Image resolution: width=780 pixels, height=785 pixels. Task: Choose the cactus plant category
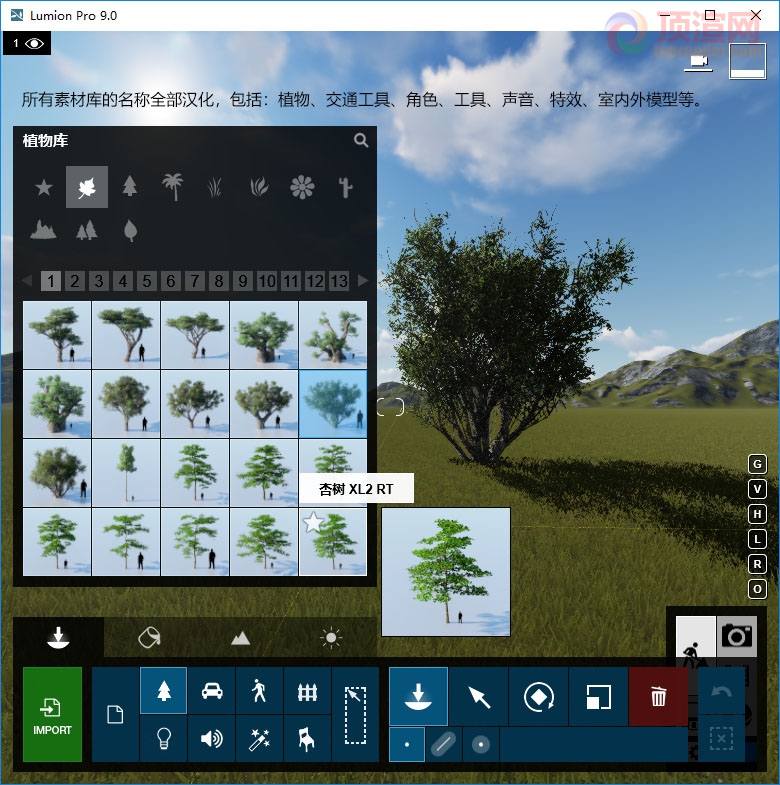pyautogui.click(x=345, y=187)
